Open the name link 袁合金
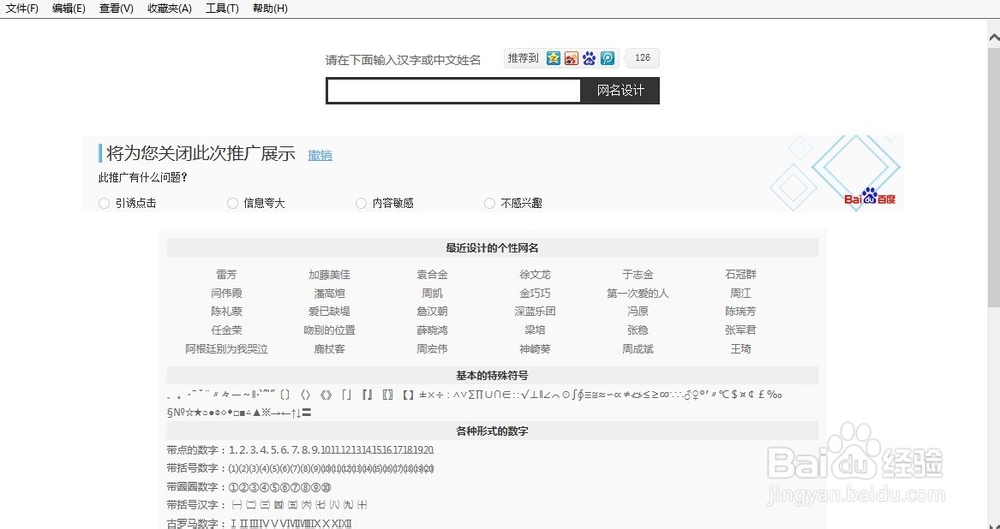Screen dimensions: 1000x529 (x=432, y=274)
